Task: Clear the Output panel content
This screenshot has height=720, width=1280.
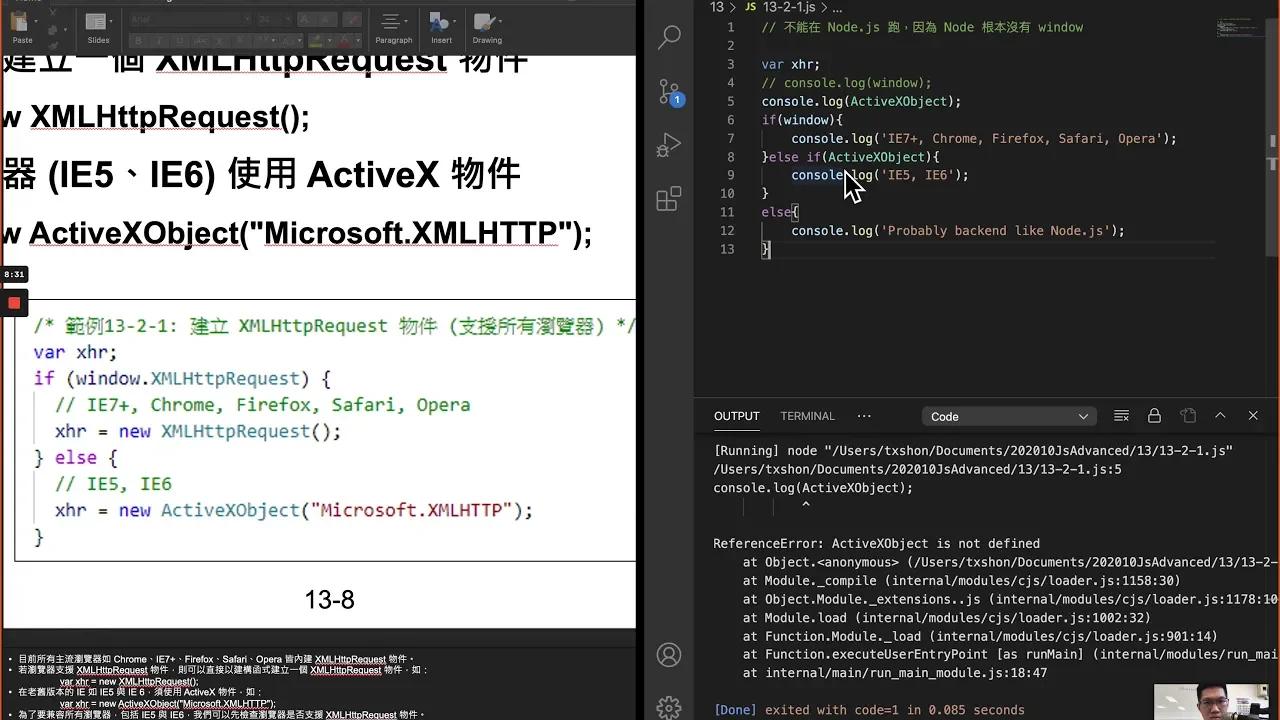Action: click(x=1121, y=415)
